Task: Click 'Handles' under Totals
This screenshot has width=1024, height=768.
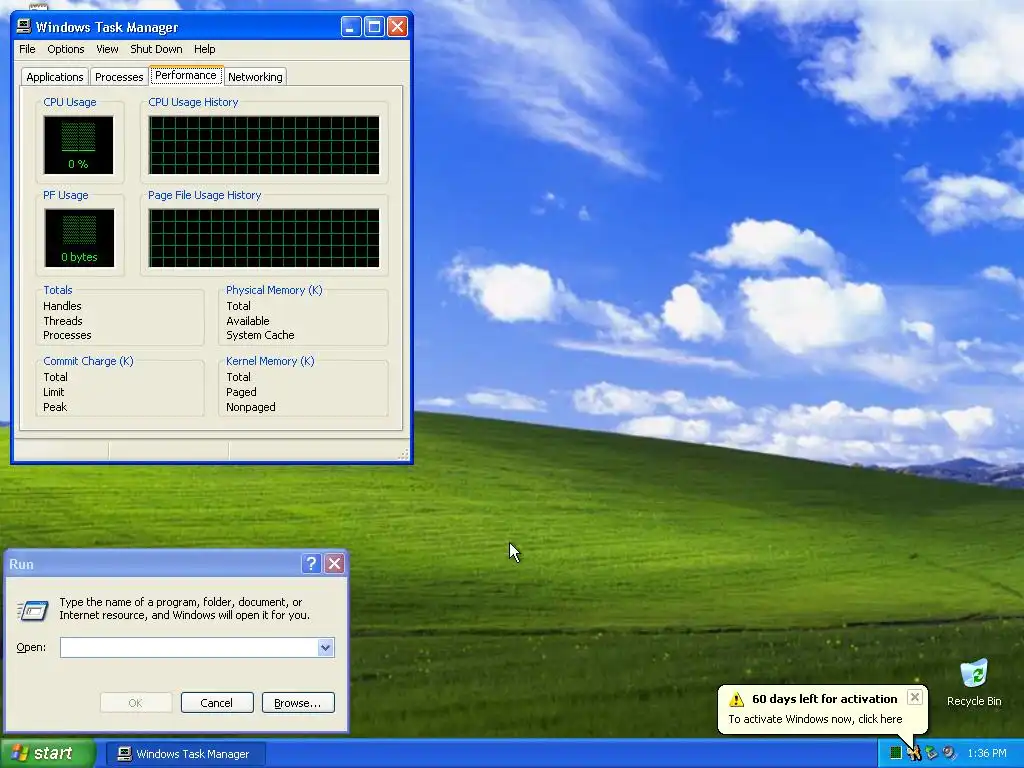Action: (62, 306)
